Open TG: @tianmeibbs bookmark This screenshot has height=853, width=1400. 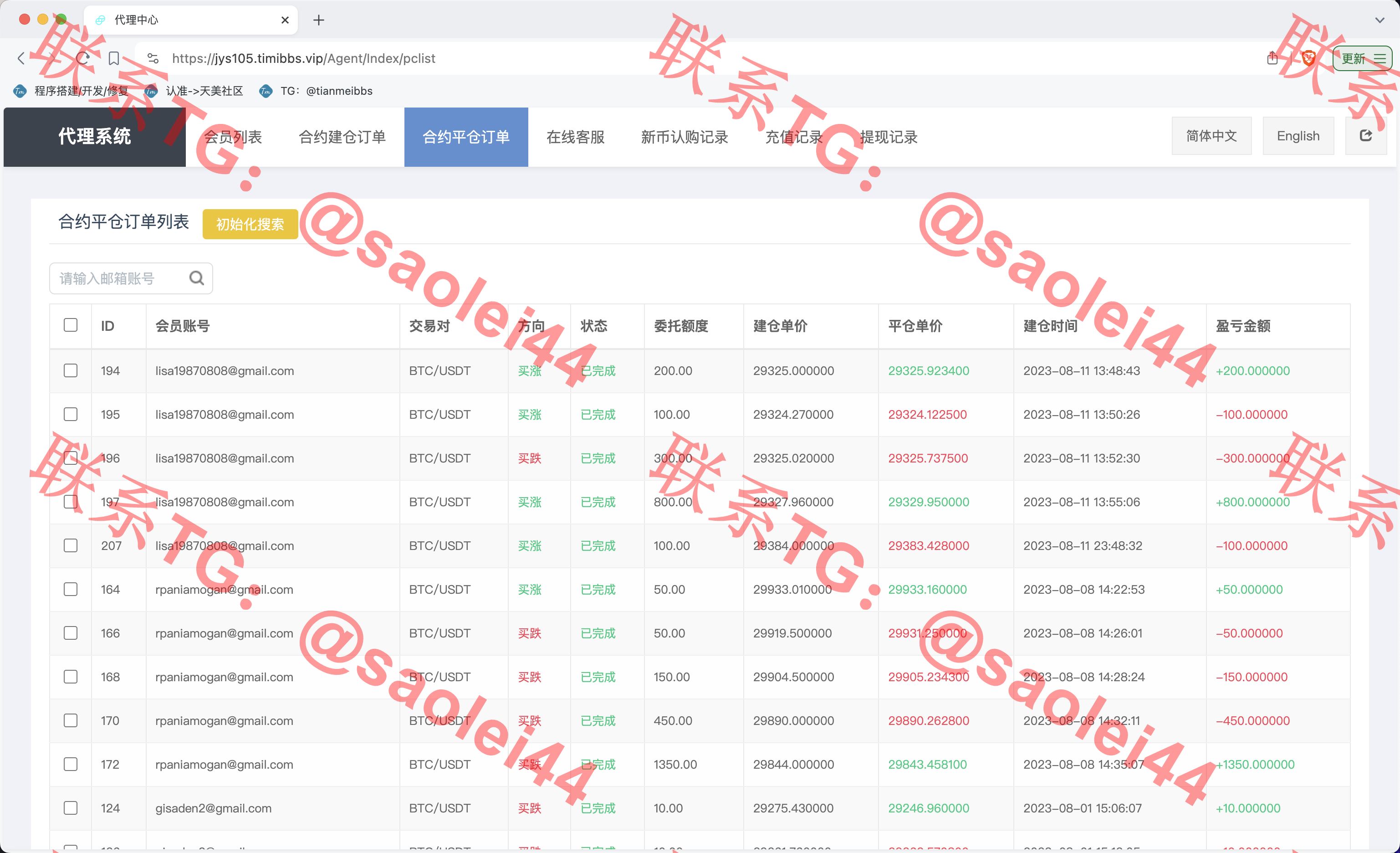click(316, 91)
